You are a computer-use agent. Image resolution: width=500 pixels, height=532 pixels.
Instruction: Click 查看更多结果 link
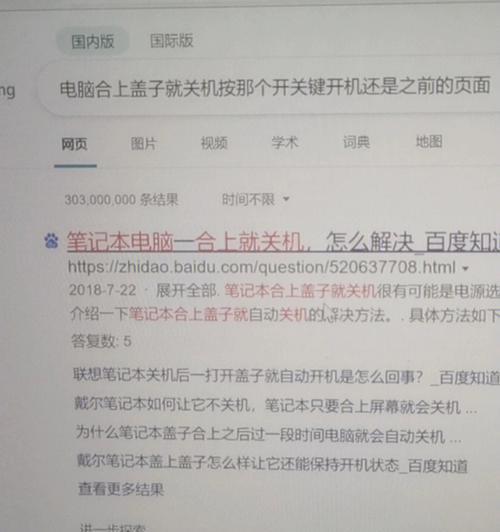121,490
